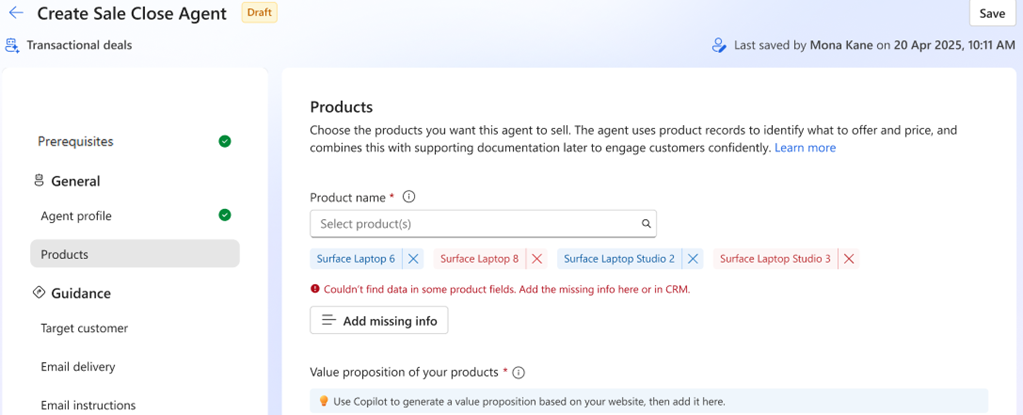1023x415 pixels.
Task: Remove Surface Laptop 8 tag
Action: point(537,259)
